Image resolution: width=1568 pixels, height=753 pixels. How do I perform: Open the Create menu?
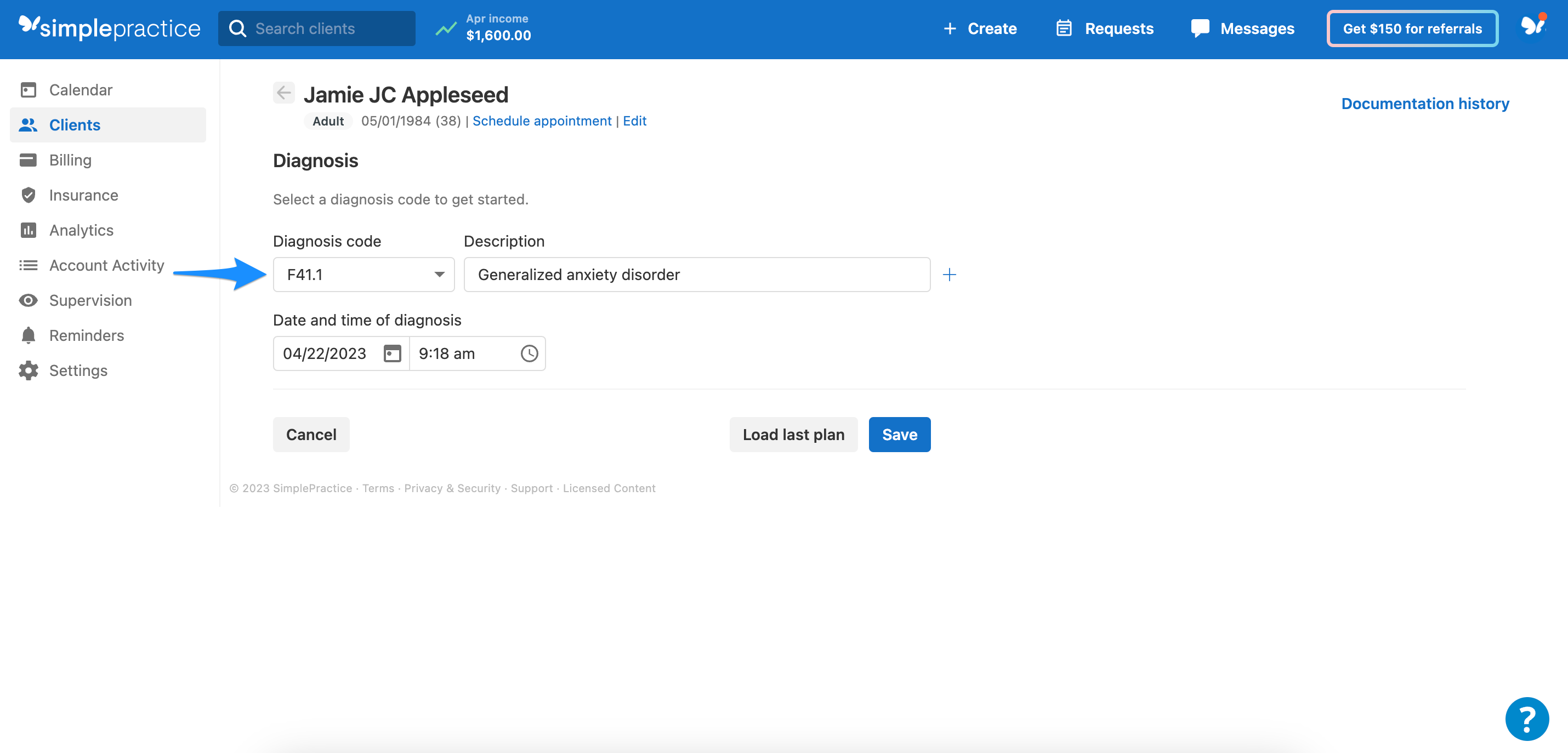(980, 28)
